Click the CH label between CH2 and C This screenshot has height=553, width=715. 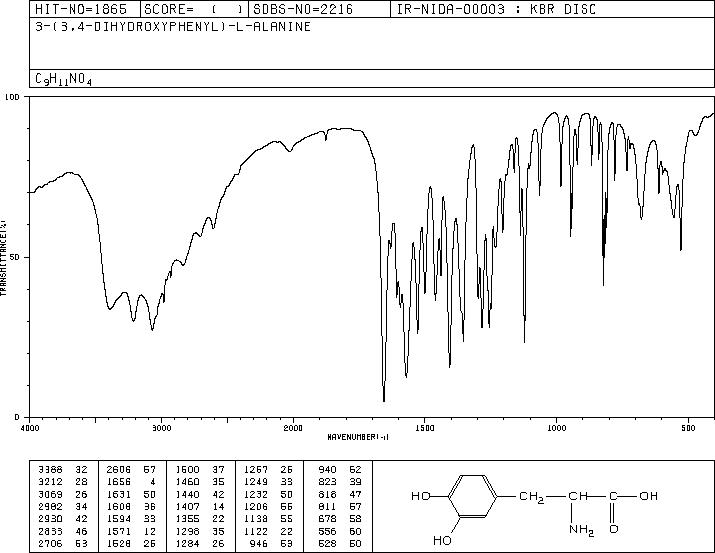pyautogui.click(x=578, y=496)
